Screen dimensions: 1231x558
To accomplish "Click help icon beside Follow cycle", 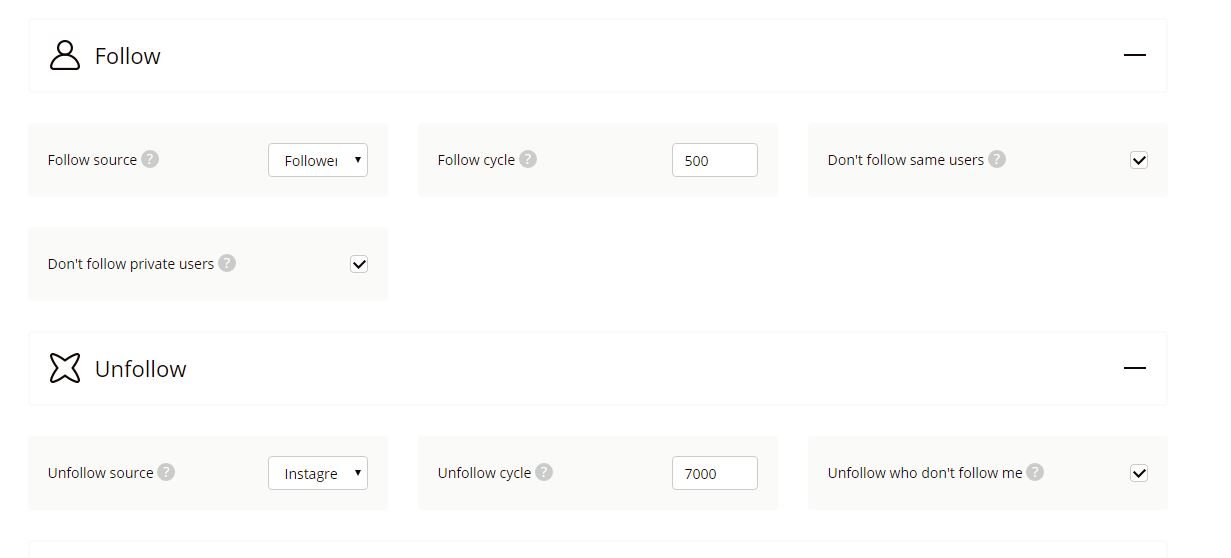I will click(528, 159).
